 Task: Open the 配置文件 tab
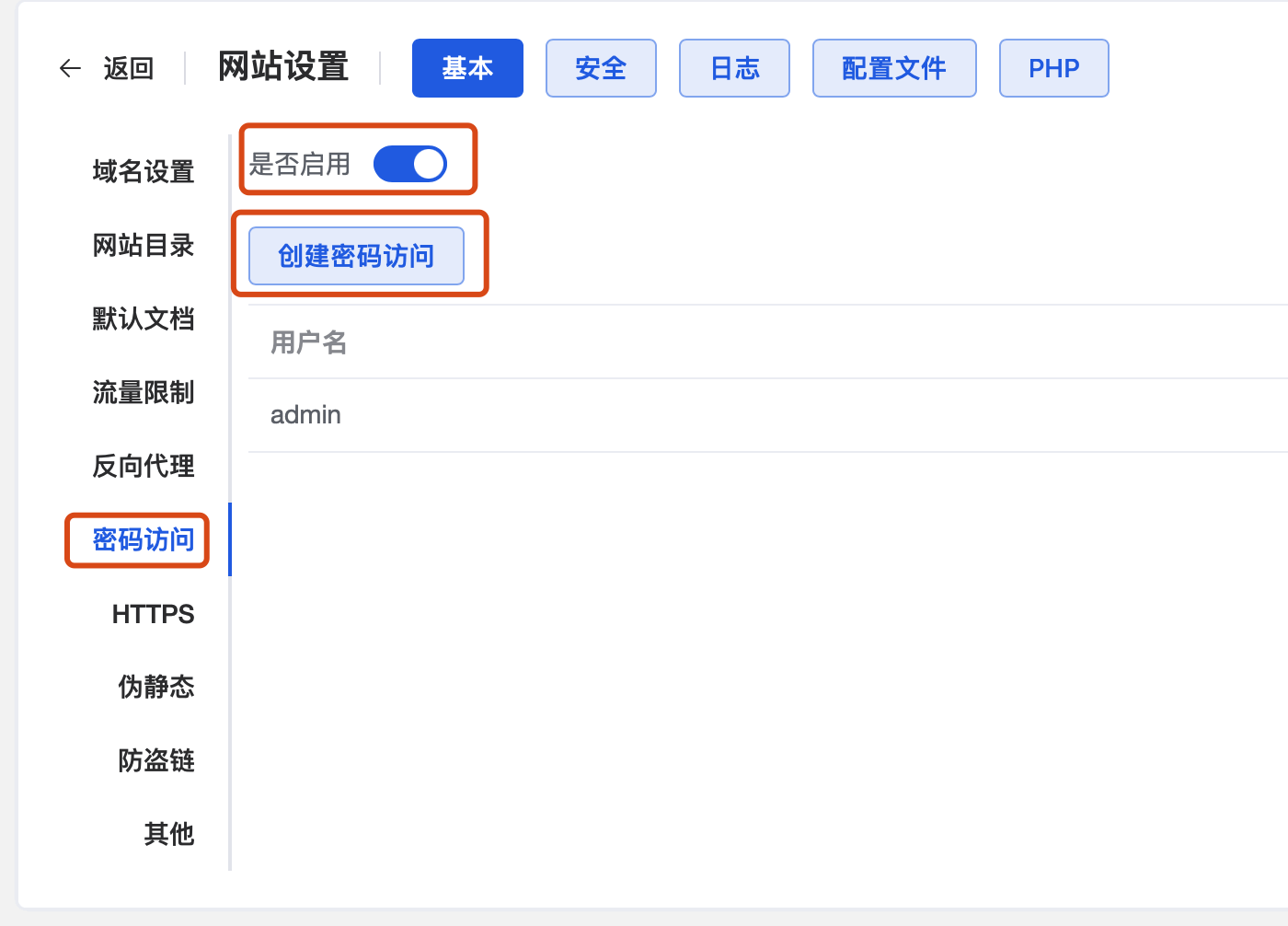tap(893, 67)
